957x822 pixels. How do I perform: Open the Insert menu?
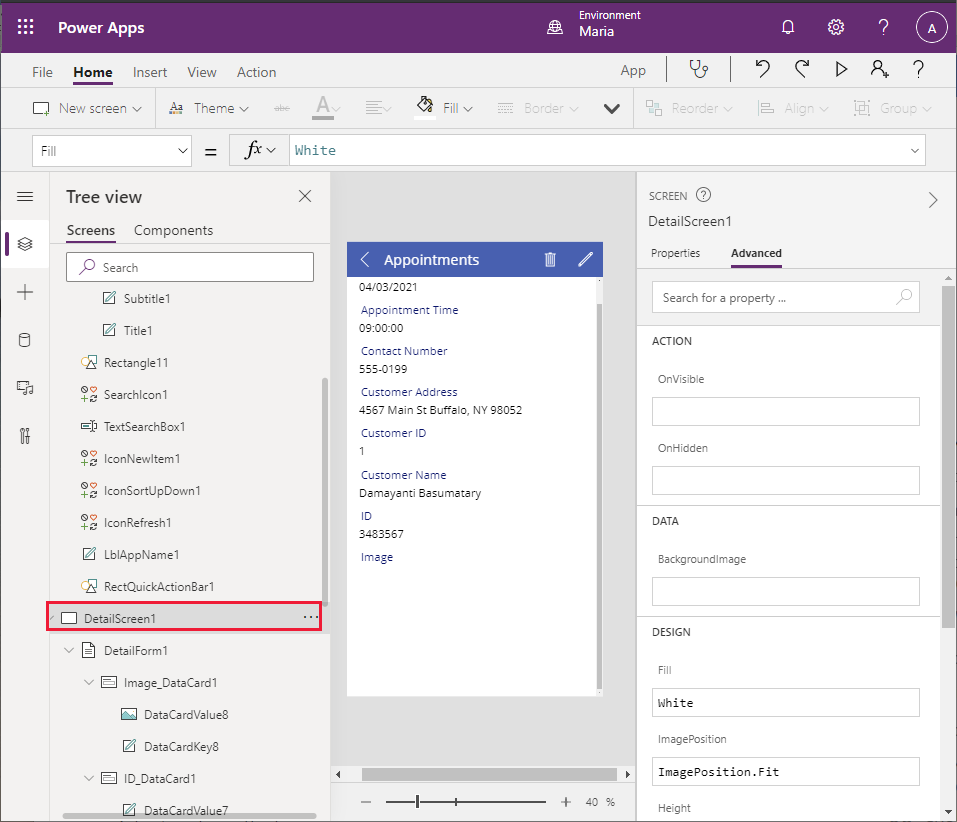150,72
